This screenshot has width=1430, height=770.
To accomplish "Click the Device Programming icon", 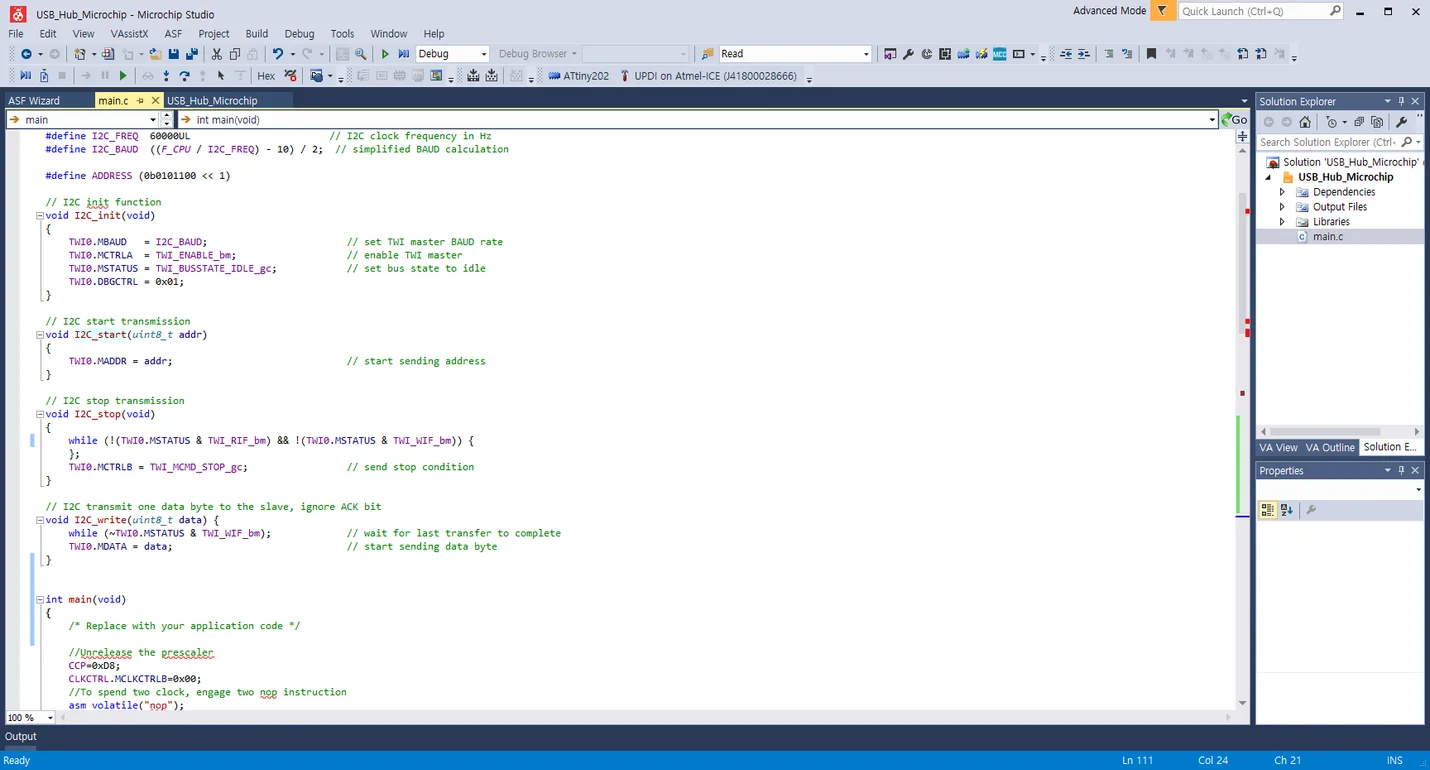I will [981, 54].
